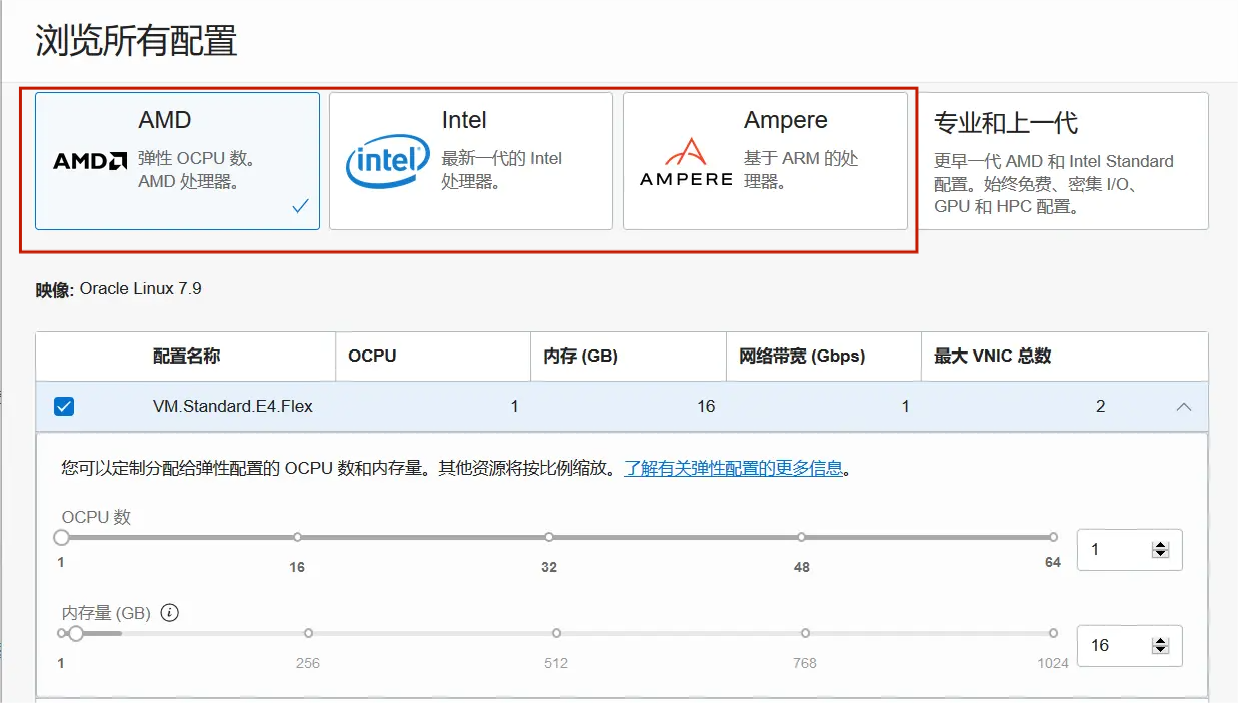
Task: Click the OCPU 数 slider handle
Action: (61, 538)
